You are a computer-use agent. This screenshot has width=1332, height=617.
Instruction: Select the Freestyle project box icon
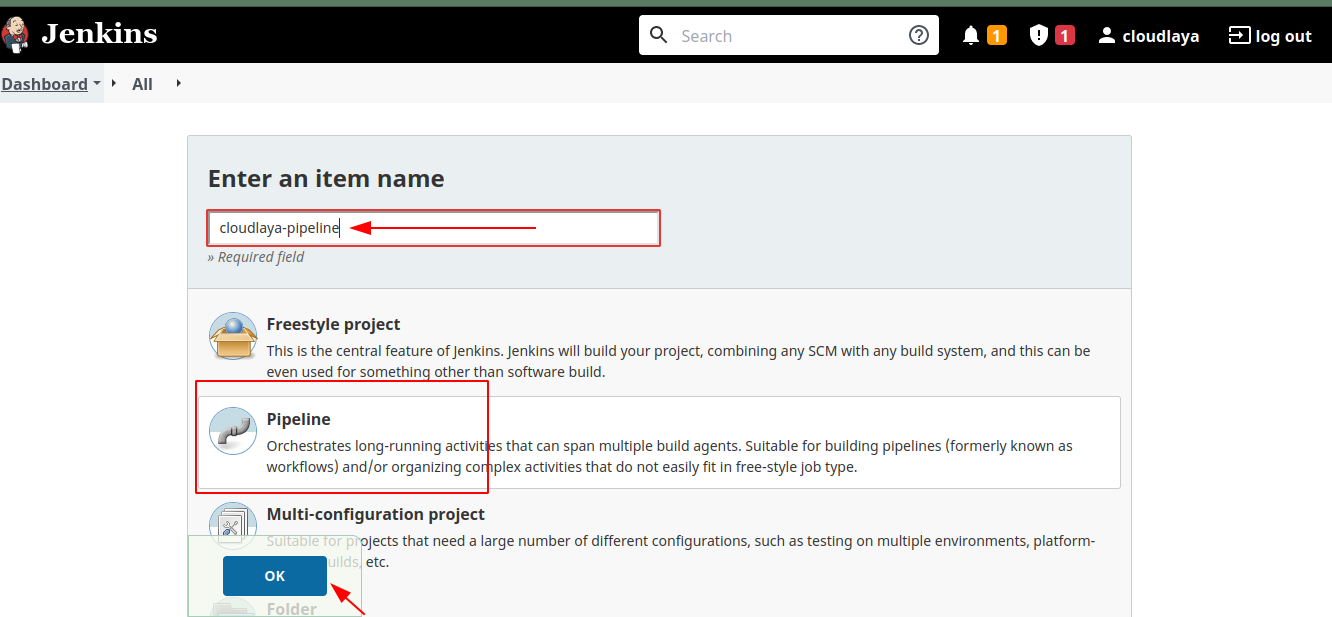(233, 336)
